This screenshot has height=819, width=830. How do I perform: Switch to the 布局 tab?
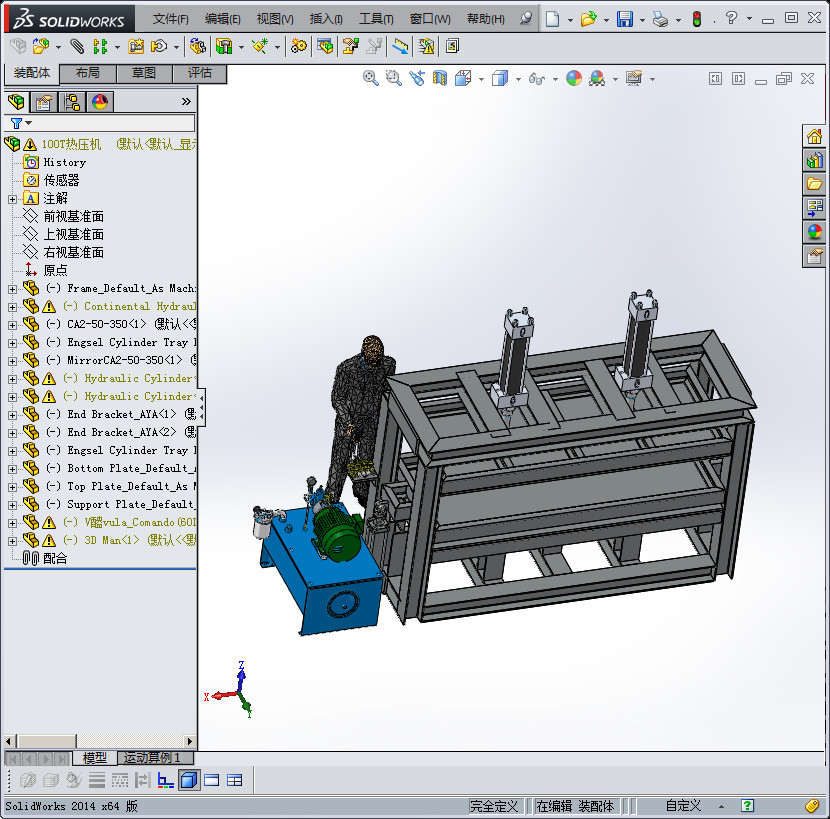tap(88, 73)
